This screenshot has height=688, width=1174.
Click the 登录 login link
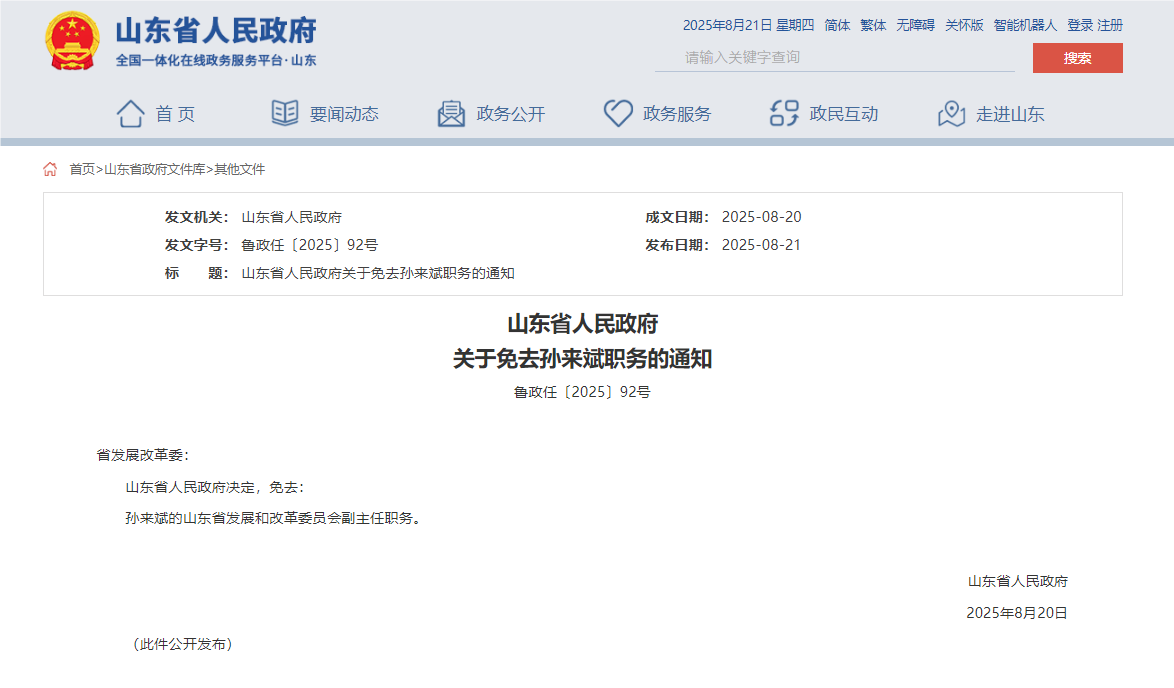1080,25
